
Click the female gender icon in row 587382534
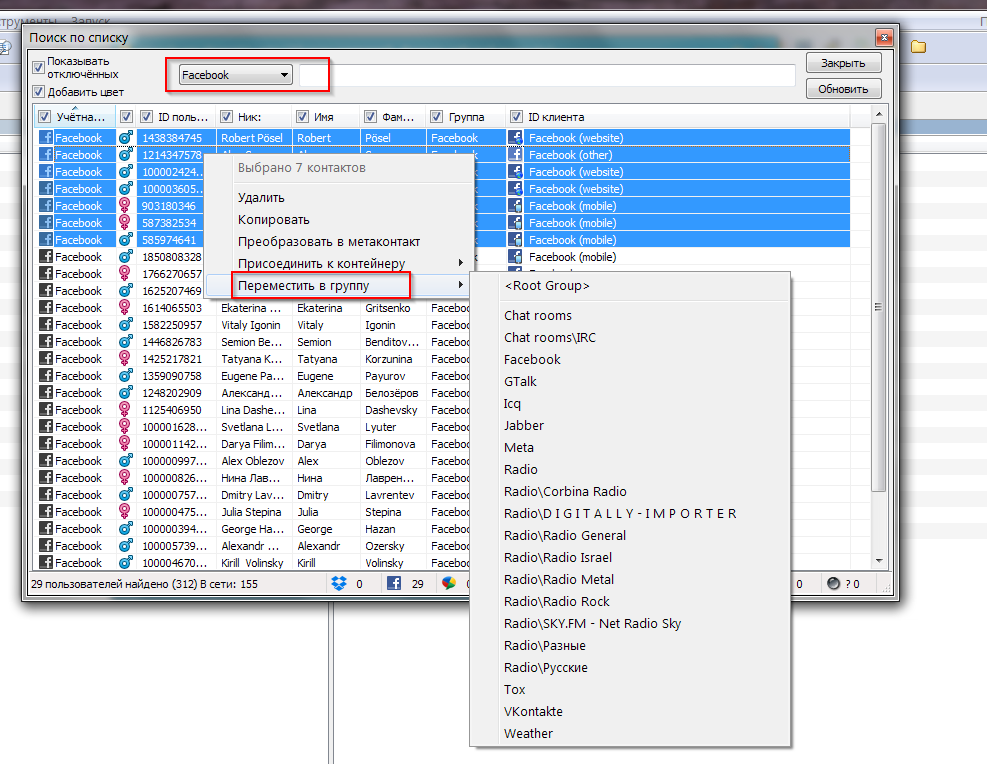pyautogui.click(x=125, y=222)
